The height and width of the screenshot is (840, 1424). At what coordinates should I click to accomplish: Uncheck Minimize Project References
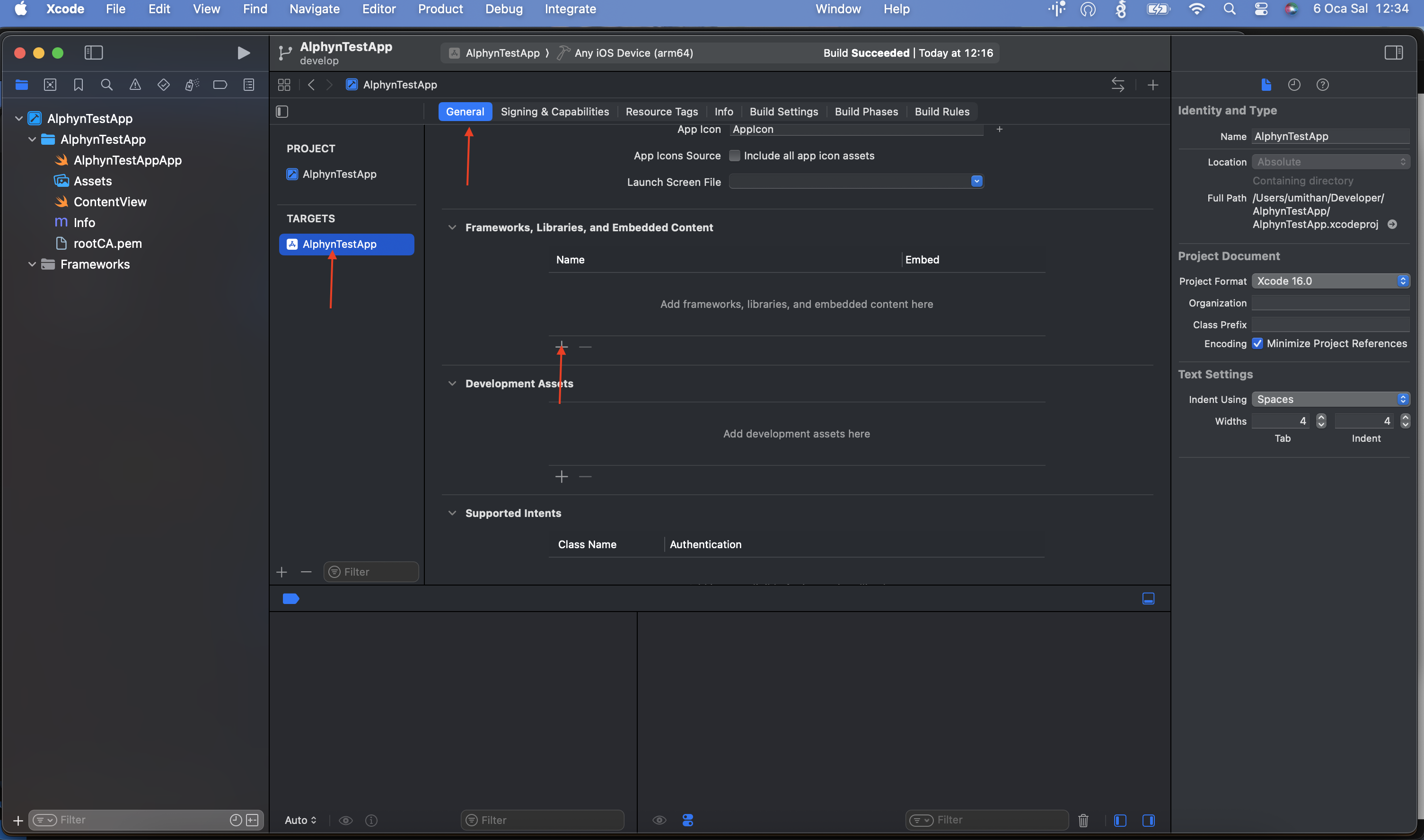pyautogui.click(x=1257, y=343)
